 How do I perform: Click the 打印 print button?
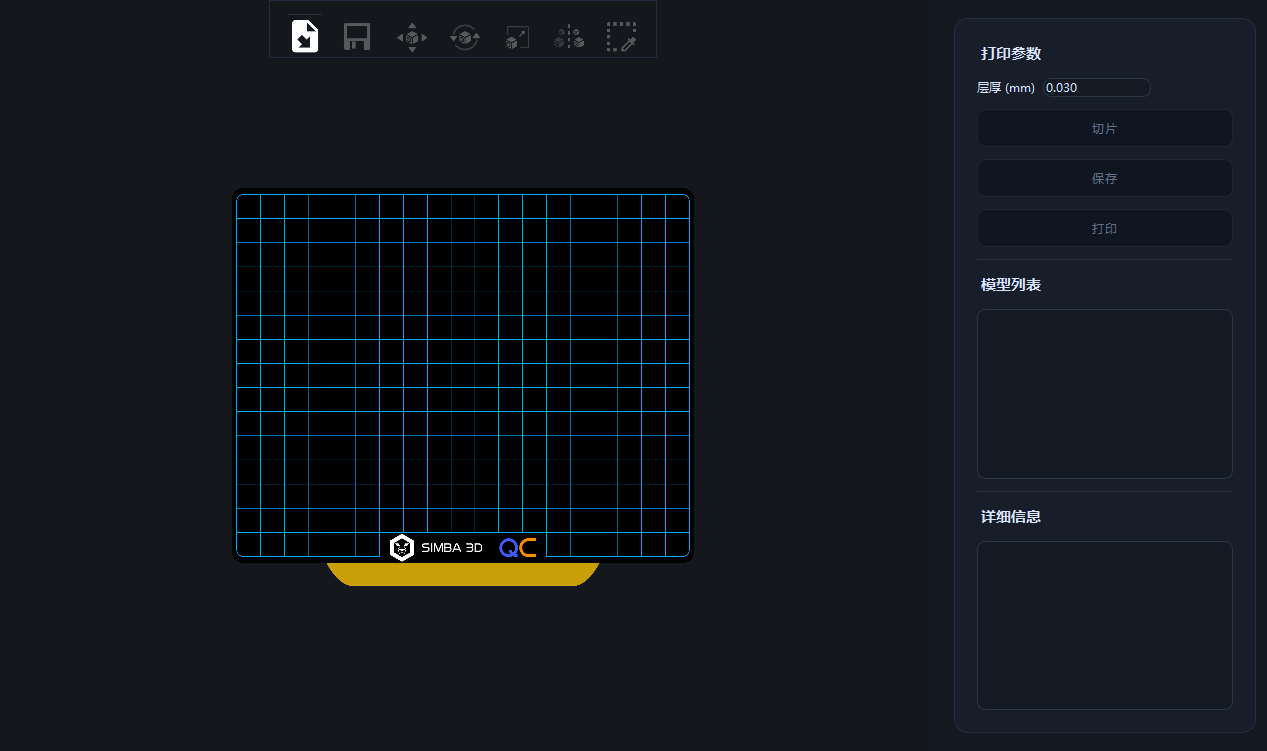[x=1104, y=229]
